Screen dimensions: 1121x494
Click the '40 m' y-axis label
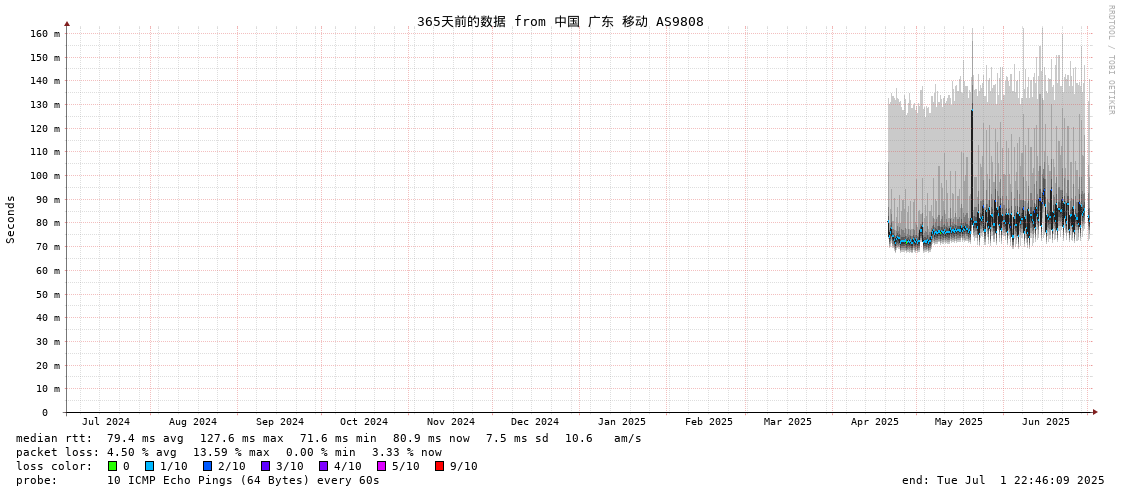(48, 317)
